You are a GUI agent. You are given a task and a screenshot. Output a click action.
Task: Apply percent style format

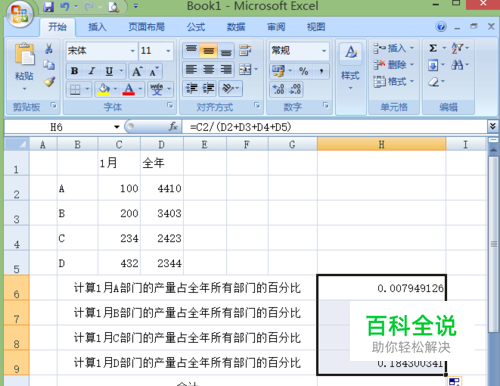click(x=303, y=71)
